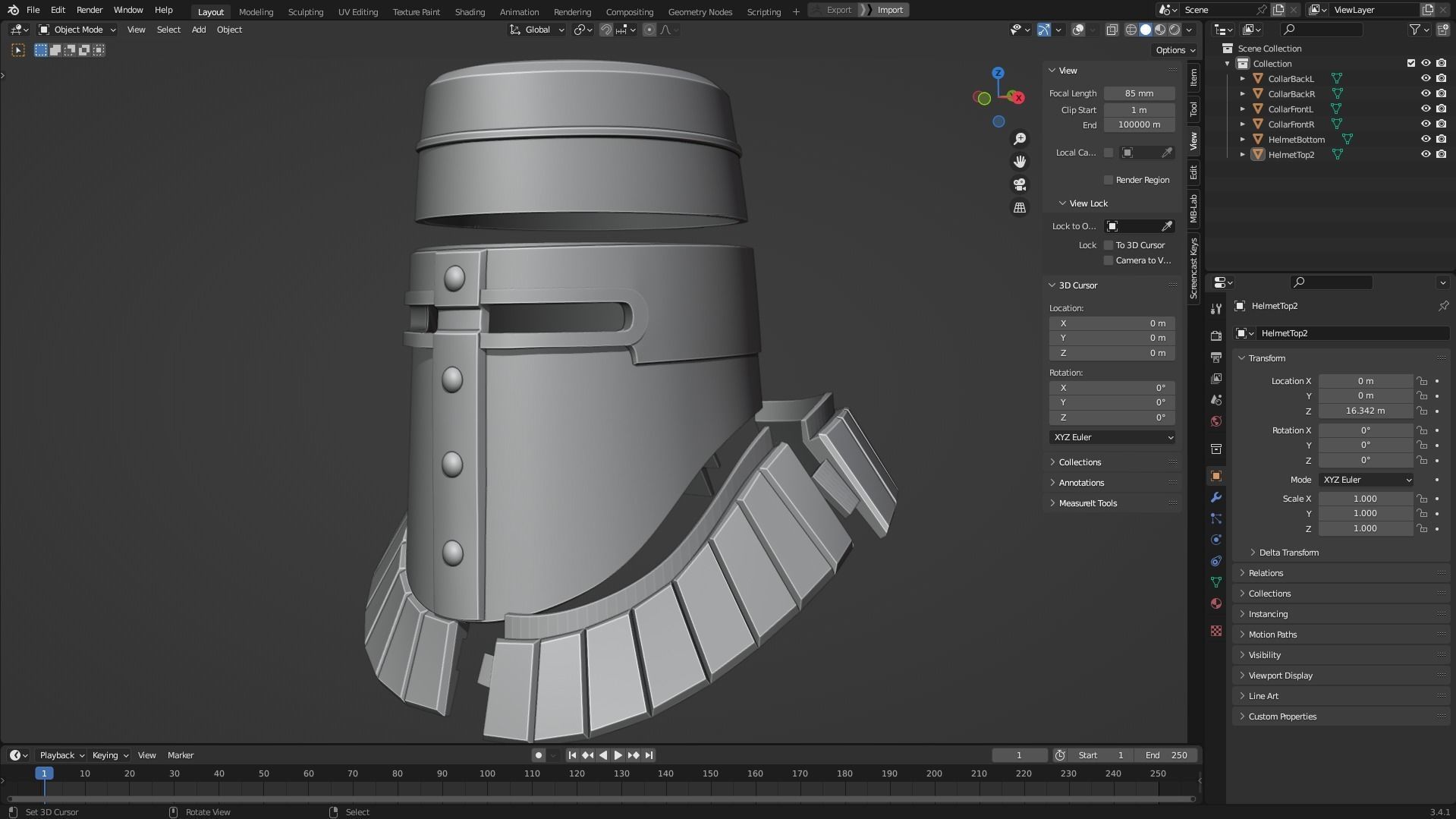Hide HelmetTop2 with its eye icon
The width and height of the screenshot is (1456, 819).
point(1426,154)
